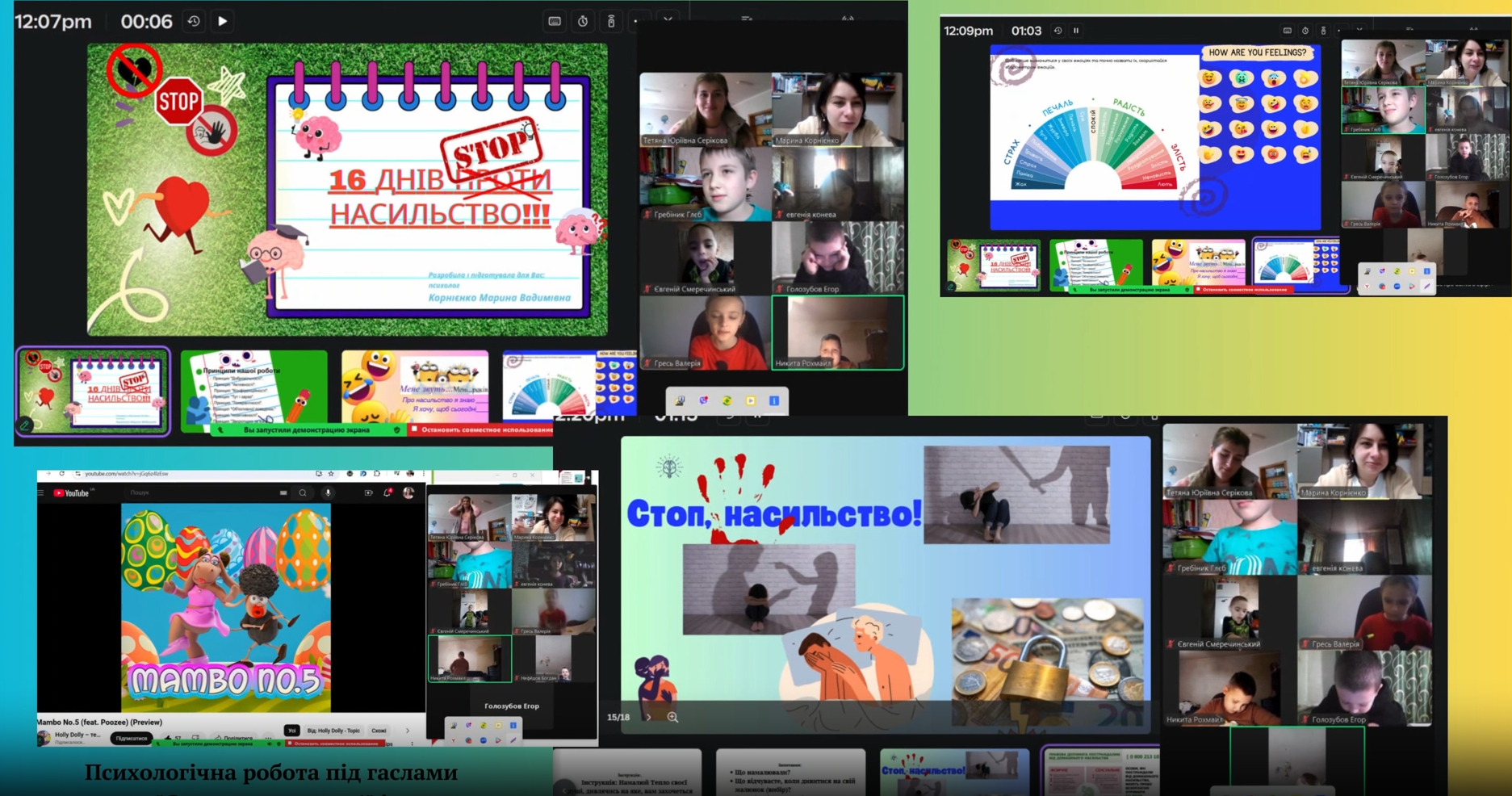Select Гресь Валерія's tile beside the 'Стоп, насильство' slide
The width and height of the screenshot is (1512, 796).
click(x=1365, y=613)
